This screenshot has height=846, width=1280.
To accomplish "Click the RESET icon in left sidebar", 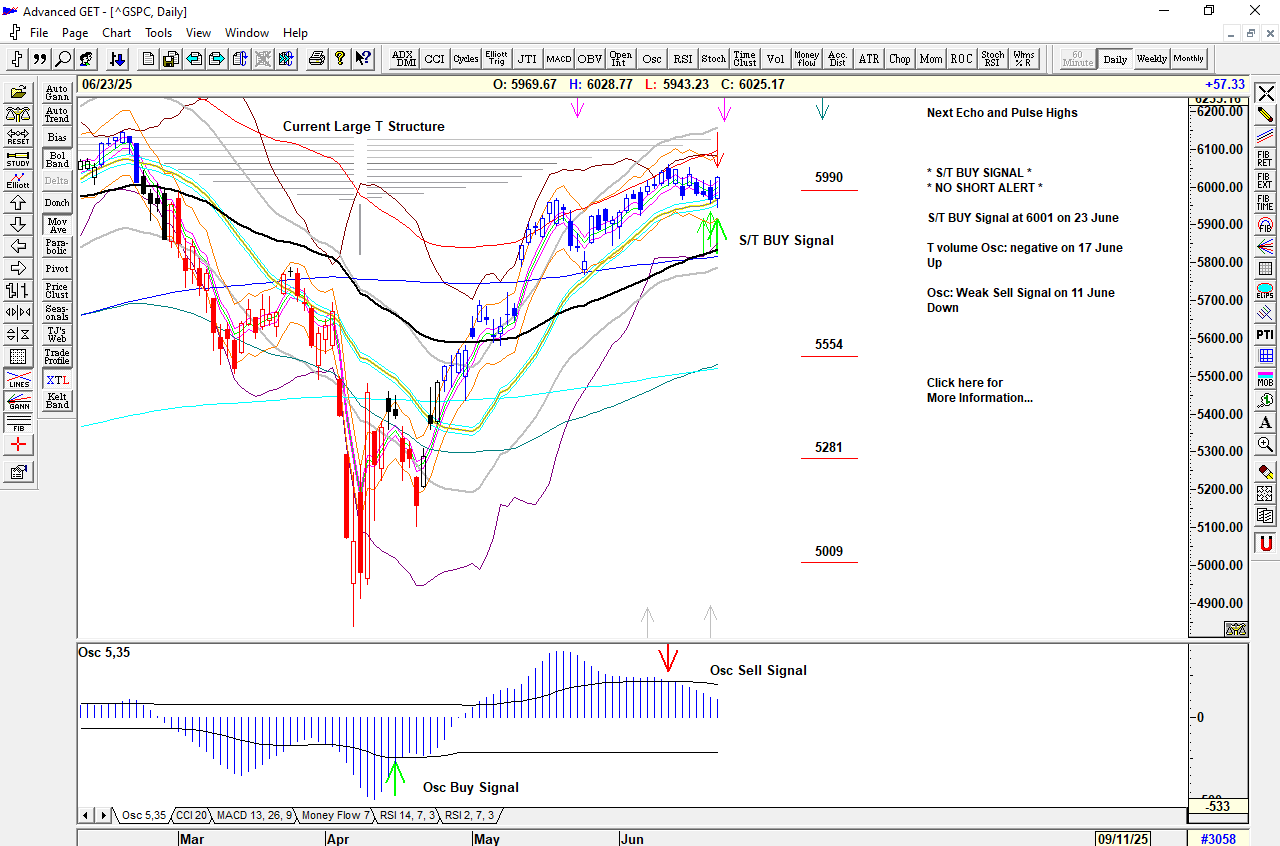I will [18, 137].
